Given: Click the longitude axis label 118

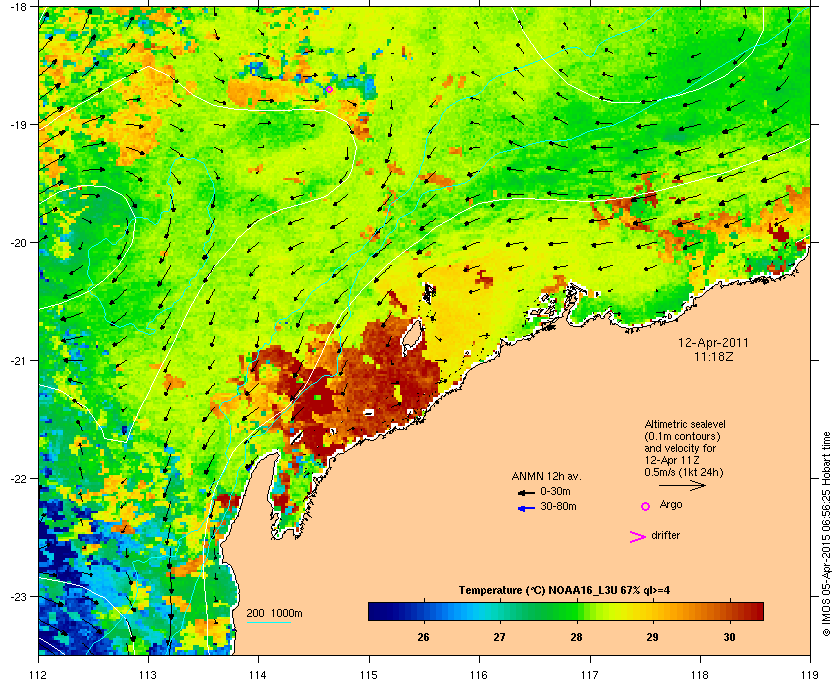Looking at the screenshot, I should coord(700,674).
